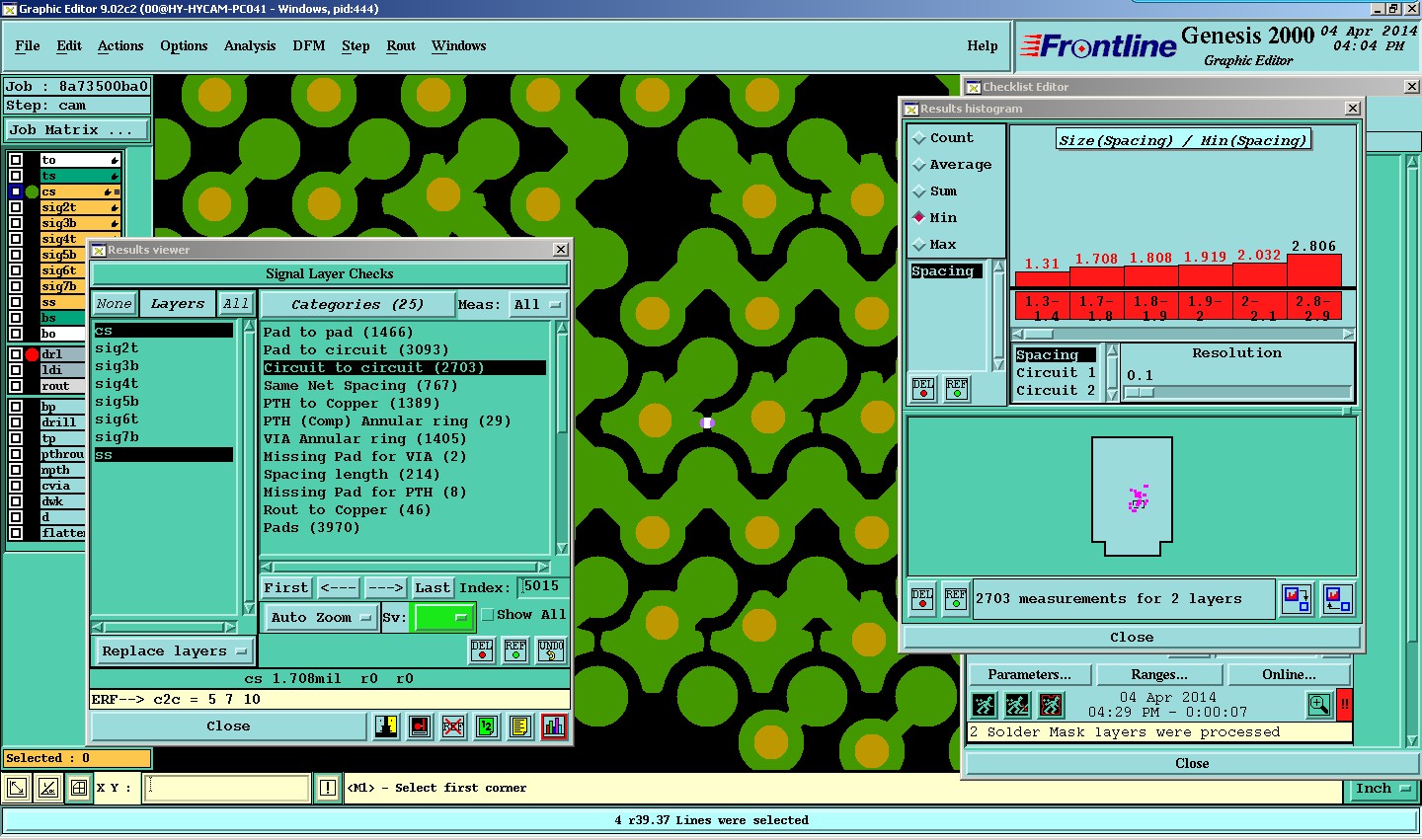Open the DFM menu
The width and height of the screenshot is (1422, 840).
click(x=309, y=46)
